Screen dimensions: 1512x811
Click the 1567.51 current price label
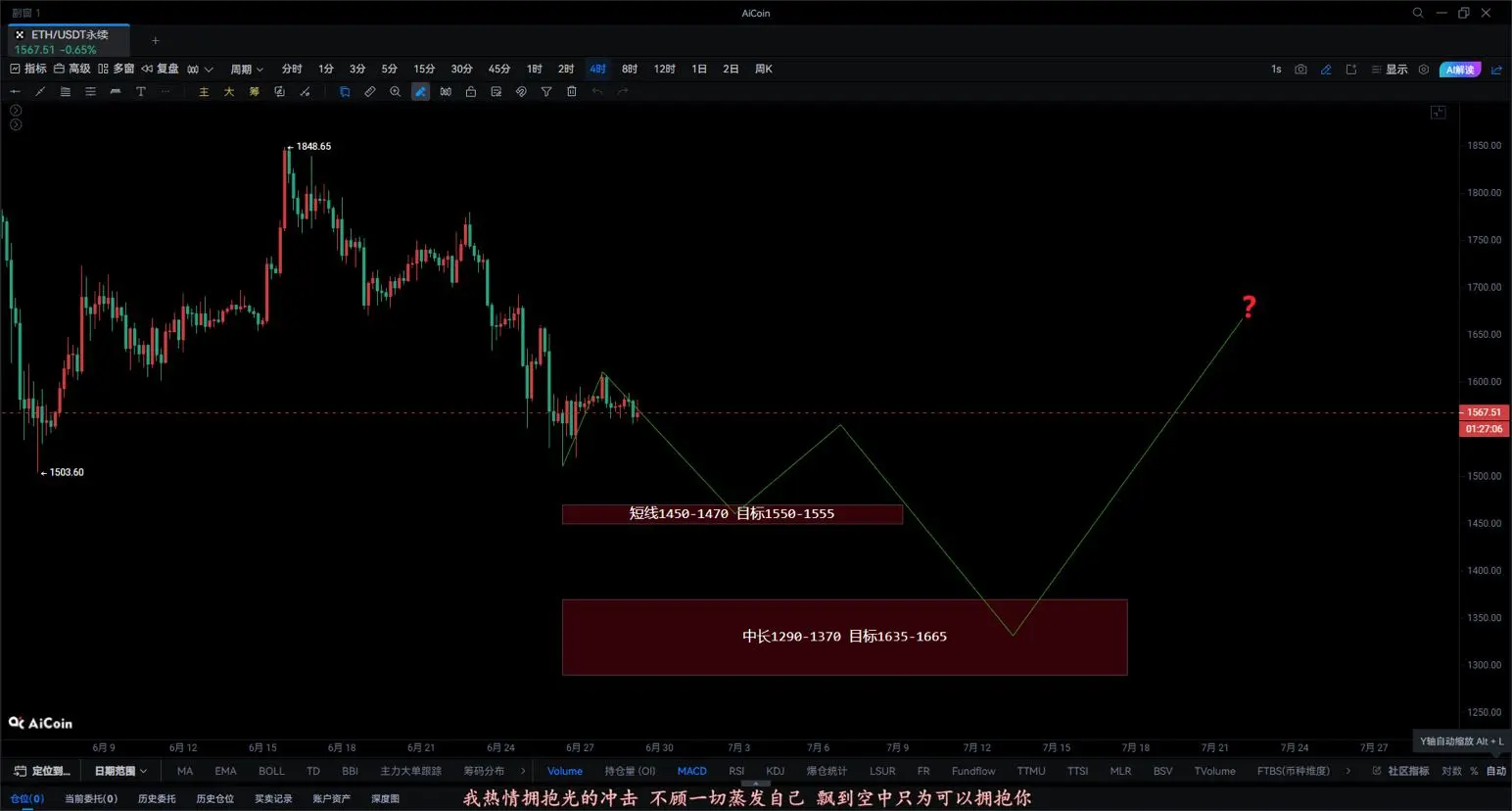coord(1485,412)
